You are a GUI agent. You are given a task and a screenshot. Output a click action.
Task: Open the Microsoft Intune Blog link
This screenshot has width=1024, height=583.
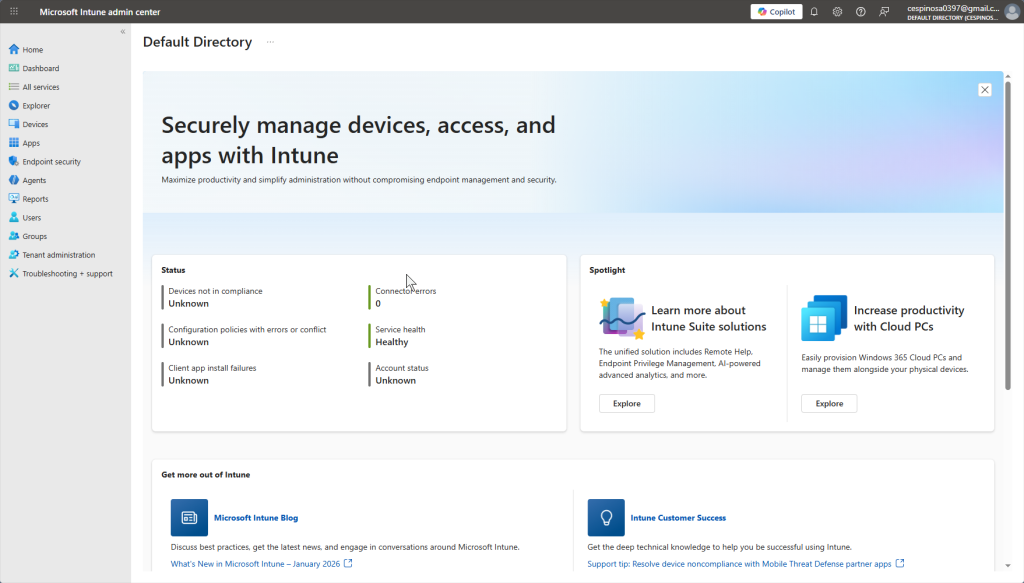pyautogui.click(x=256, y=518)
